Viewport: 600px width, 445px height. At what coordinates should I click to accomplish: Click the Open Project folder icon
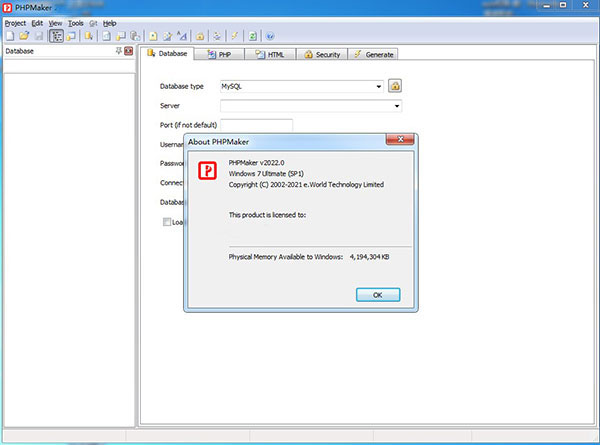tap(24, 36)
